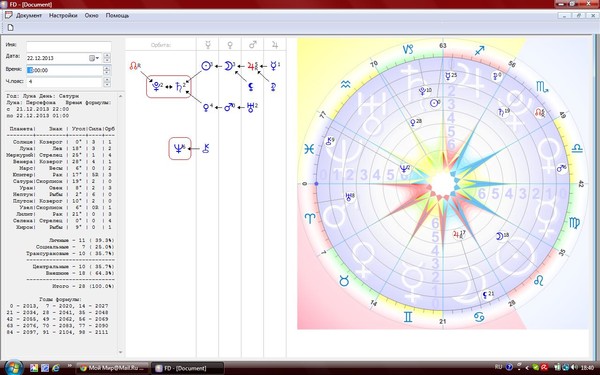Viewport: 600px width, 375px height.
Task: Select the Moon symbol in formula diagram
Action: [228, 66]
